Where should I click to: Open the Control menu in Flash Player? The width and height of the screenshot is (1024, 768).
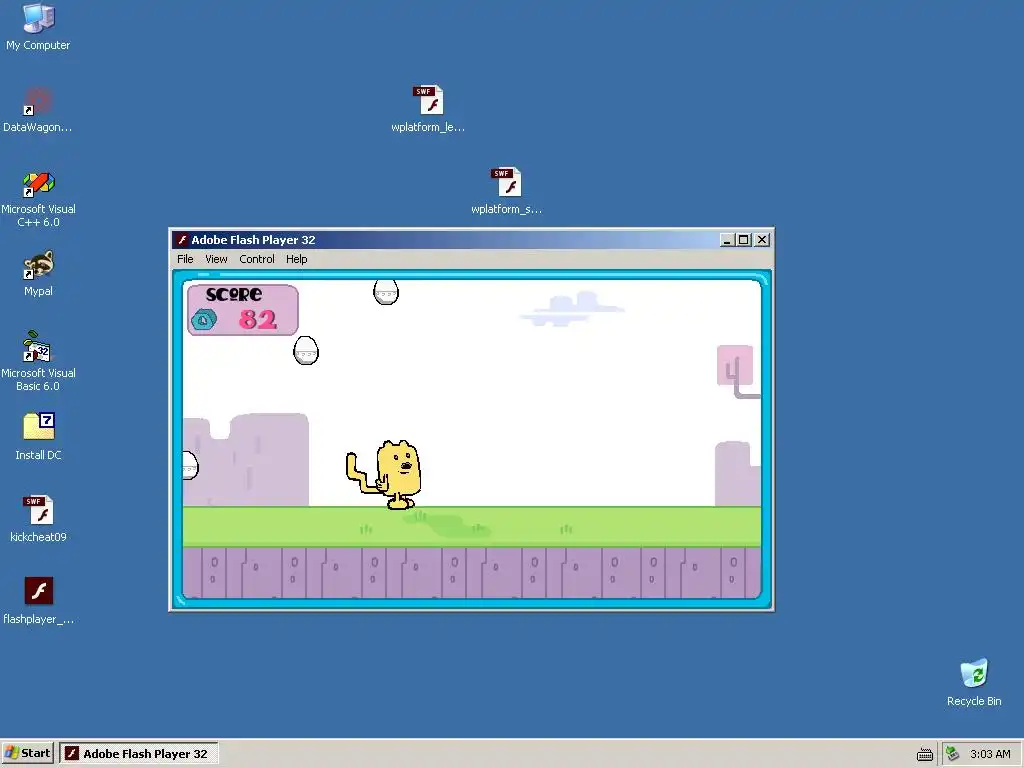[257, 259]
